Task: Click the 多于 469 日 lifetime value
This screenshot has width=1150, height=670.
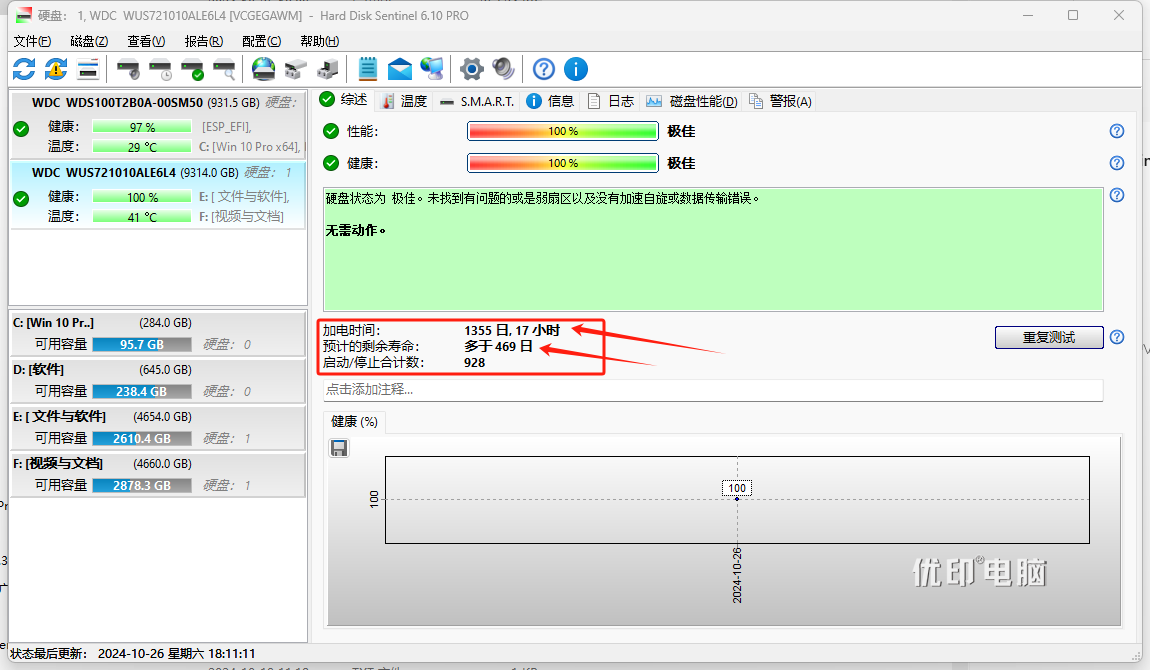Action: pyautogui.click(x=499, y=347)
